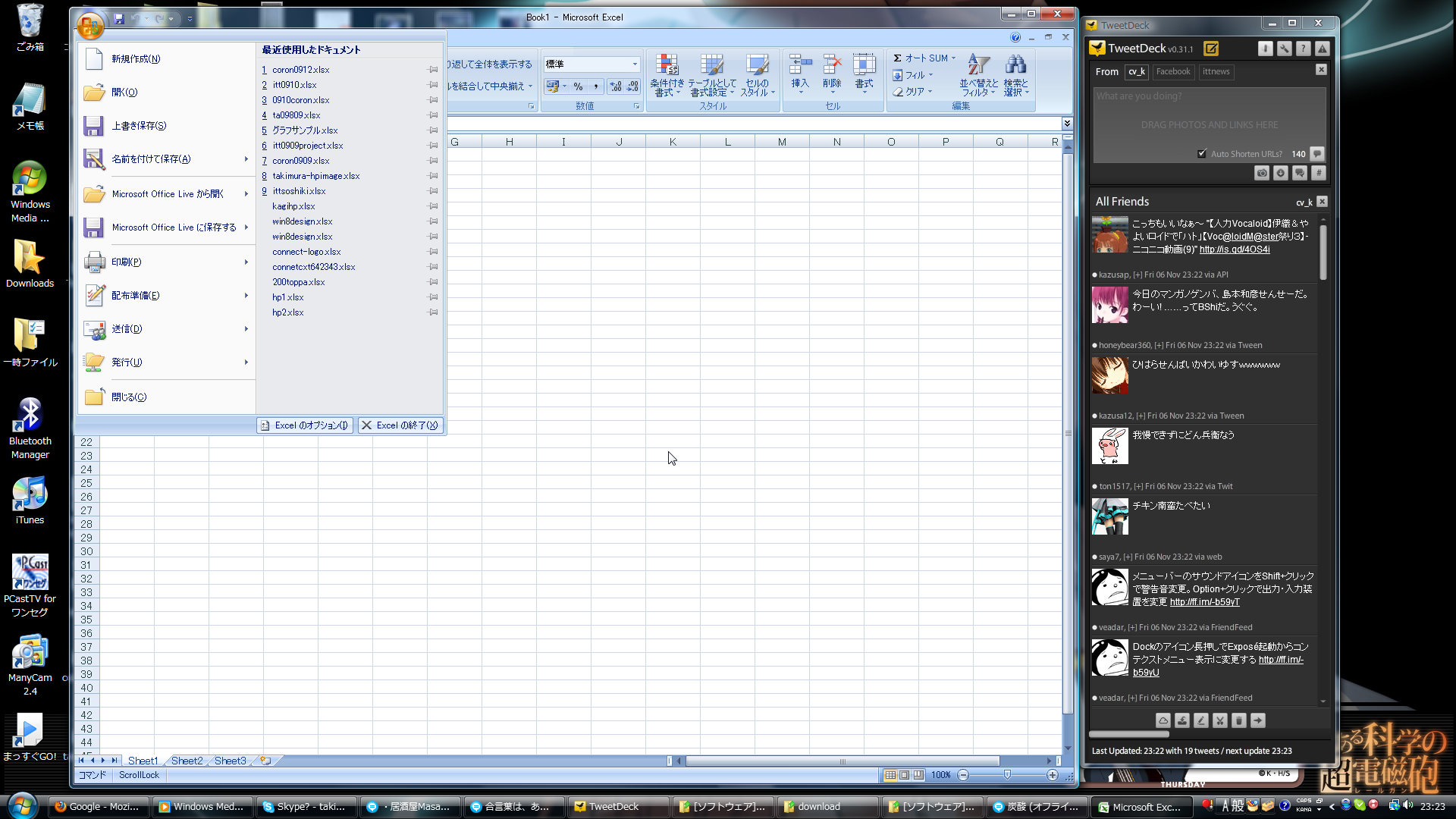Image resolution: width=1456 pixels, height=819 pixels.
Task: Click TweetDeck warning triangle button
Action: click(x=1322, y=49)
